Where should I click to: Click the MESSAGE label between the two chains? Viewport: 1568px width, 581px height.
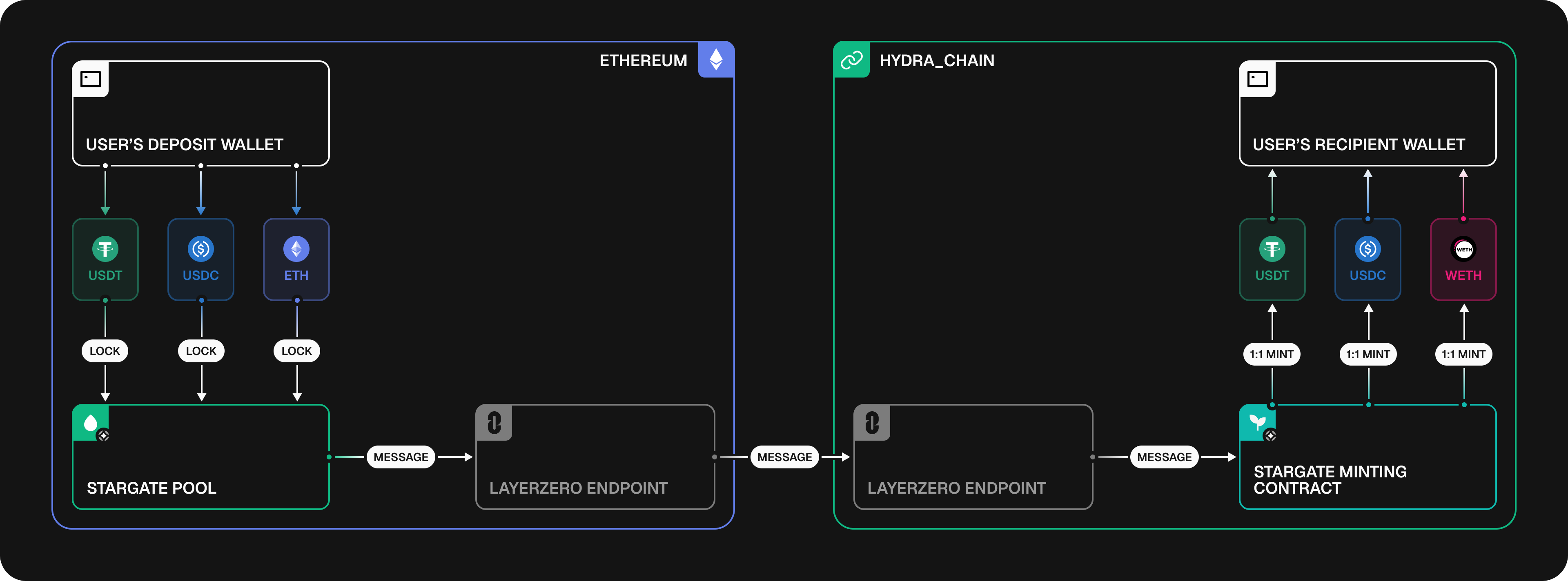[784, 457]
